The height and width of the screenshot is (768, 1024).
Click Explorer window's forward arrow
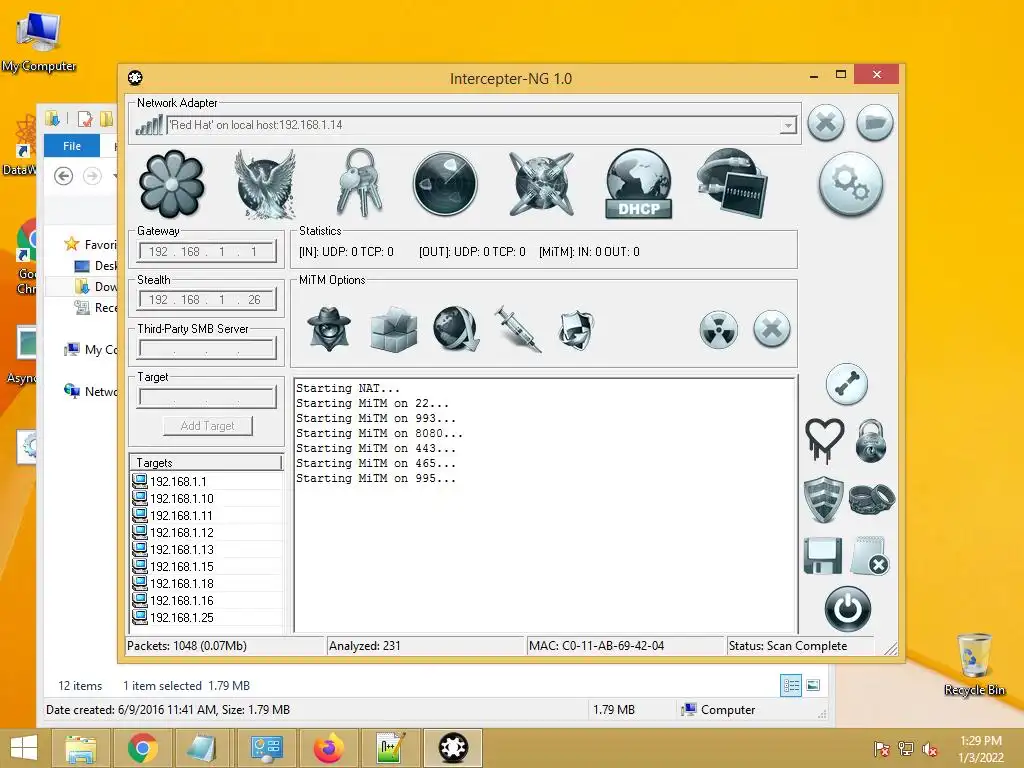pos(92,176)
